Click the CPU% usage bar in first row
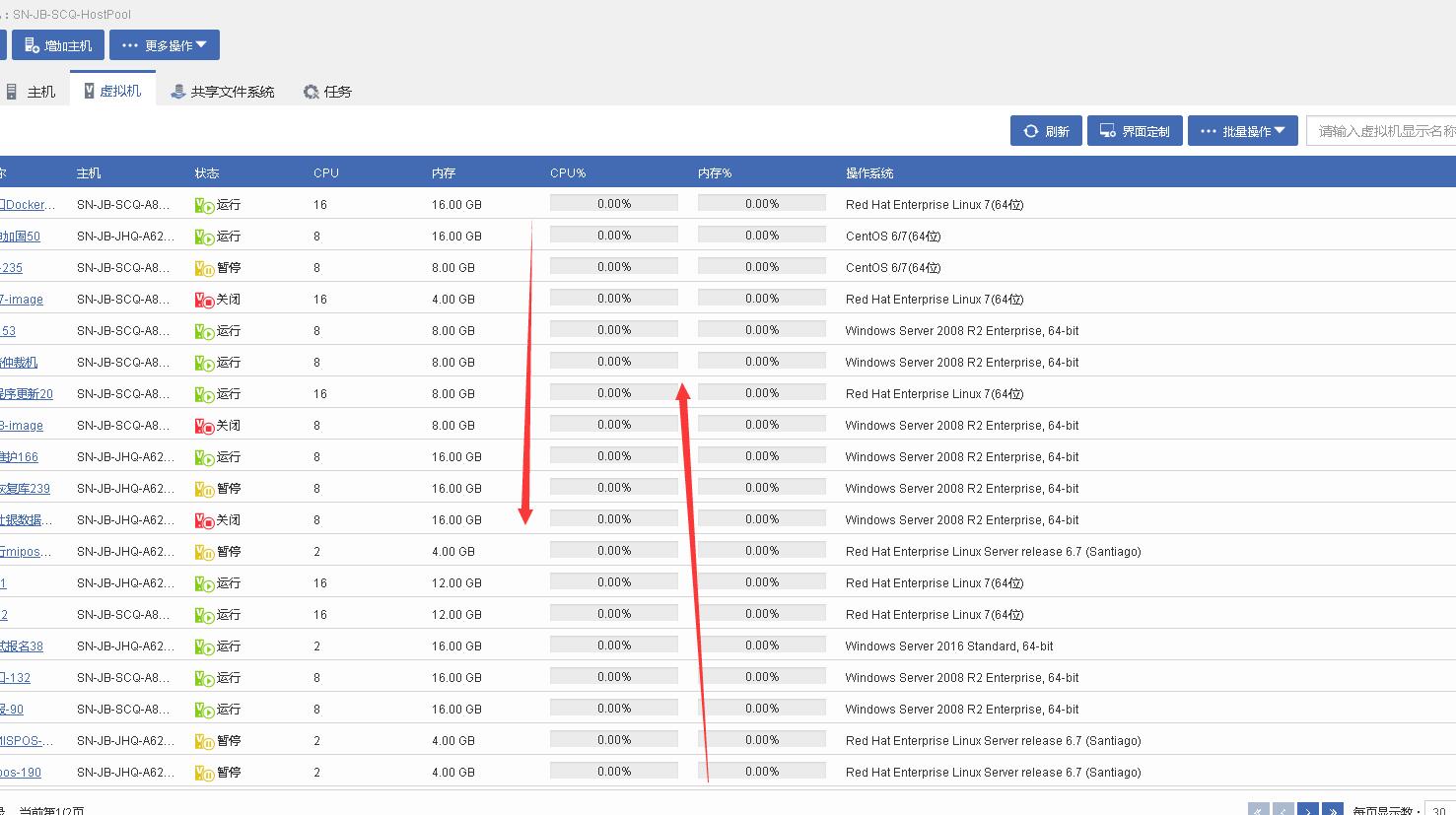Screen dimensions: 1456x815 pos(613,204)
